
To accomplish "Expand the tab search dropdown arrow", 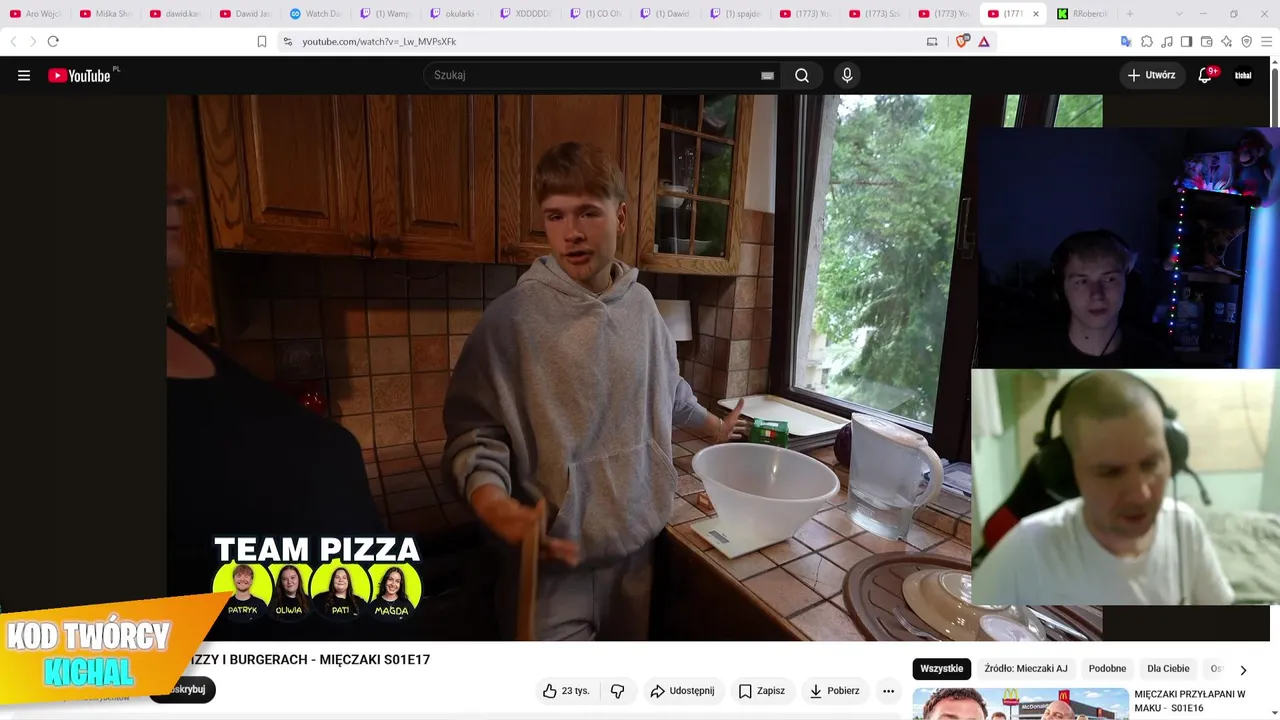I will point(1179,14).
